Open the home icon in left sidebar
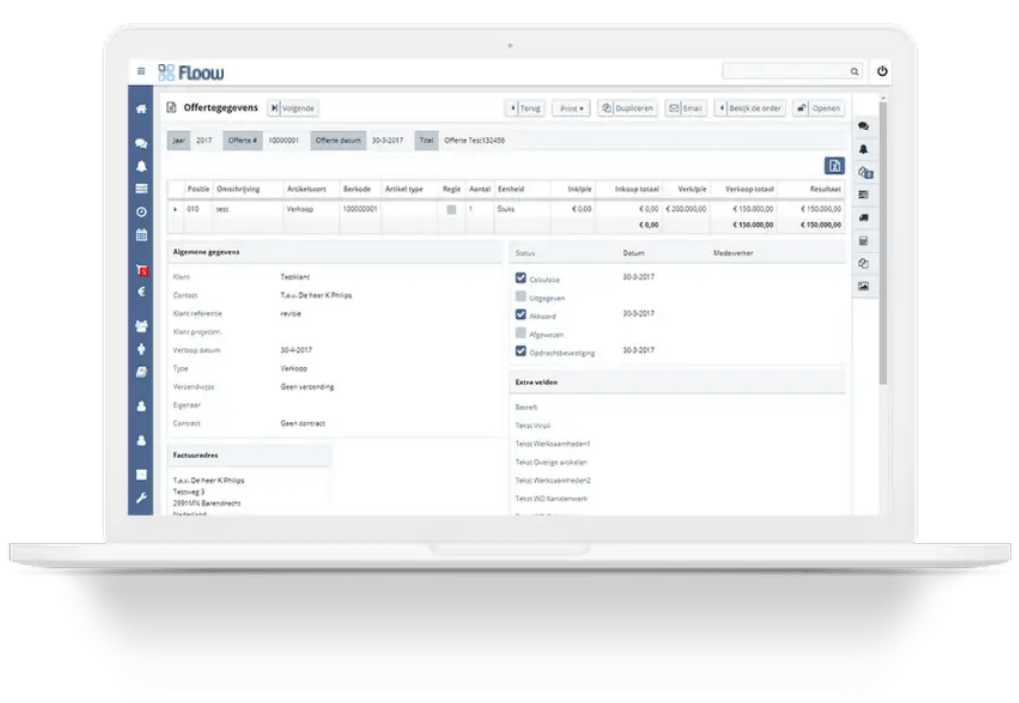1019x703 pixels. (141, 108)
